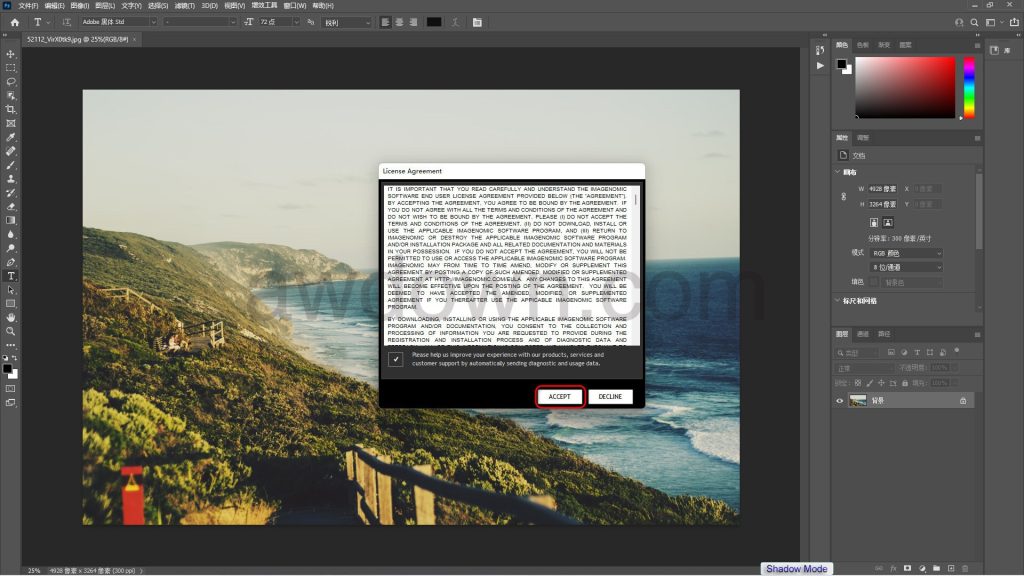This screenshot has height=576, width=1024.
Task: Click the create new layer icon
Action: point(948,568)
